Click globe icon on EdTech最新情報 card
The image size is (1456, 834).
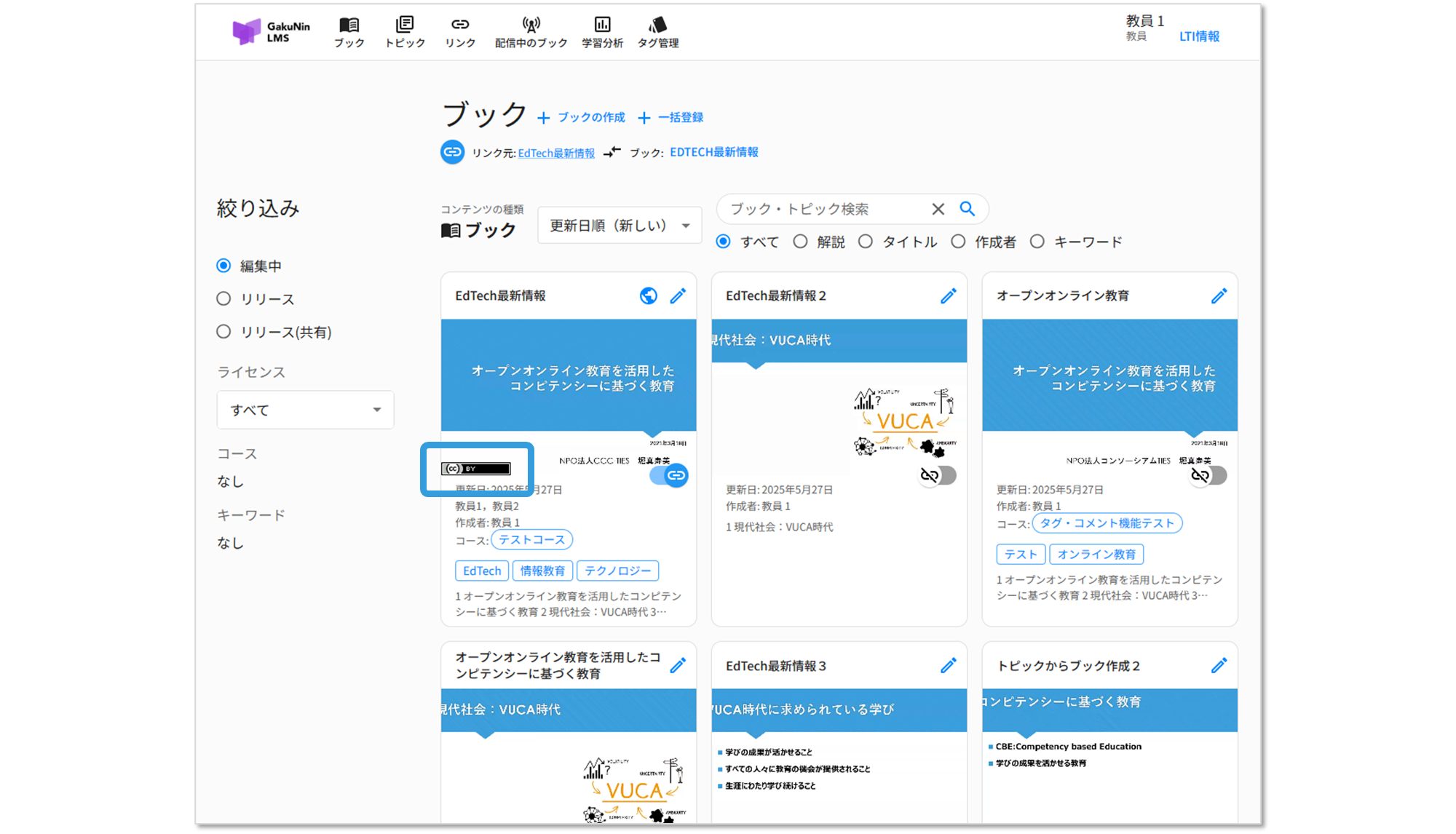(x=648, y=295)
